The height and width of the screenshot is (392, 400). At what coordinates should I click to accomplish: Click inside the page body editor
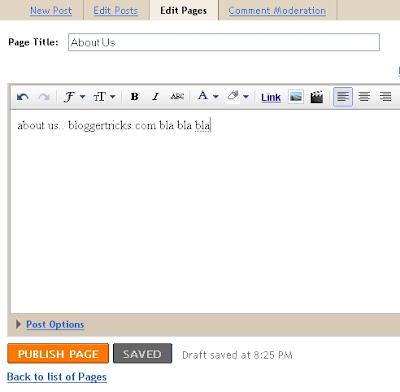pyautogui.click(x=205, y=212)
